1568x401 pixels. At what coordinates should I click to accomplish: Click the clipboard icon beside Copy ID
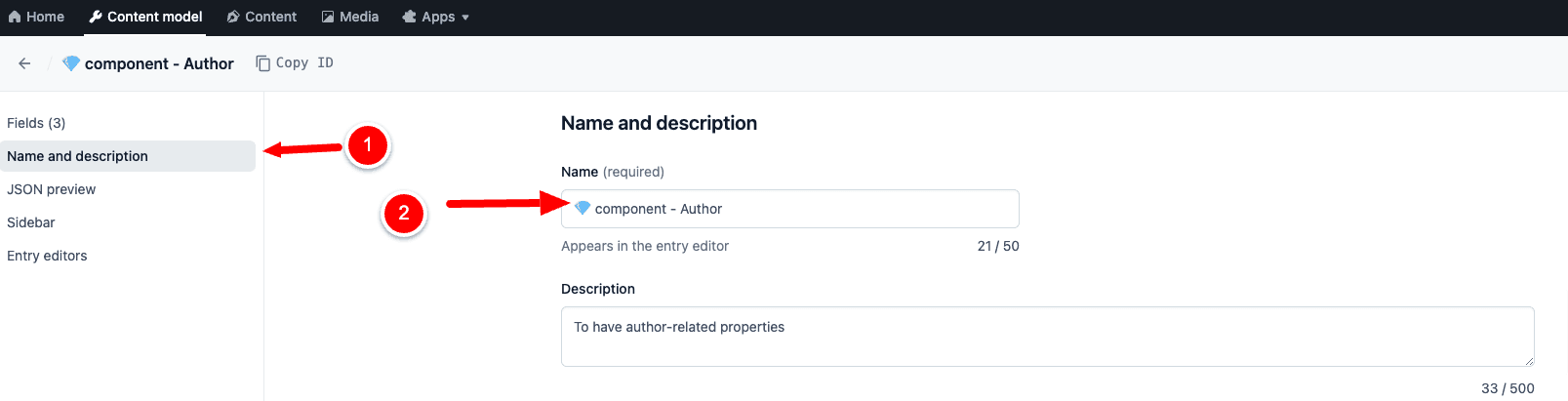pos(262,63)
